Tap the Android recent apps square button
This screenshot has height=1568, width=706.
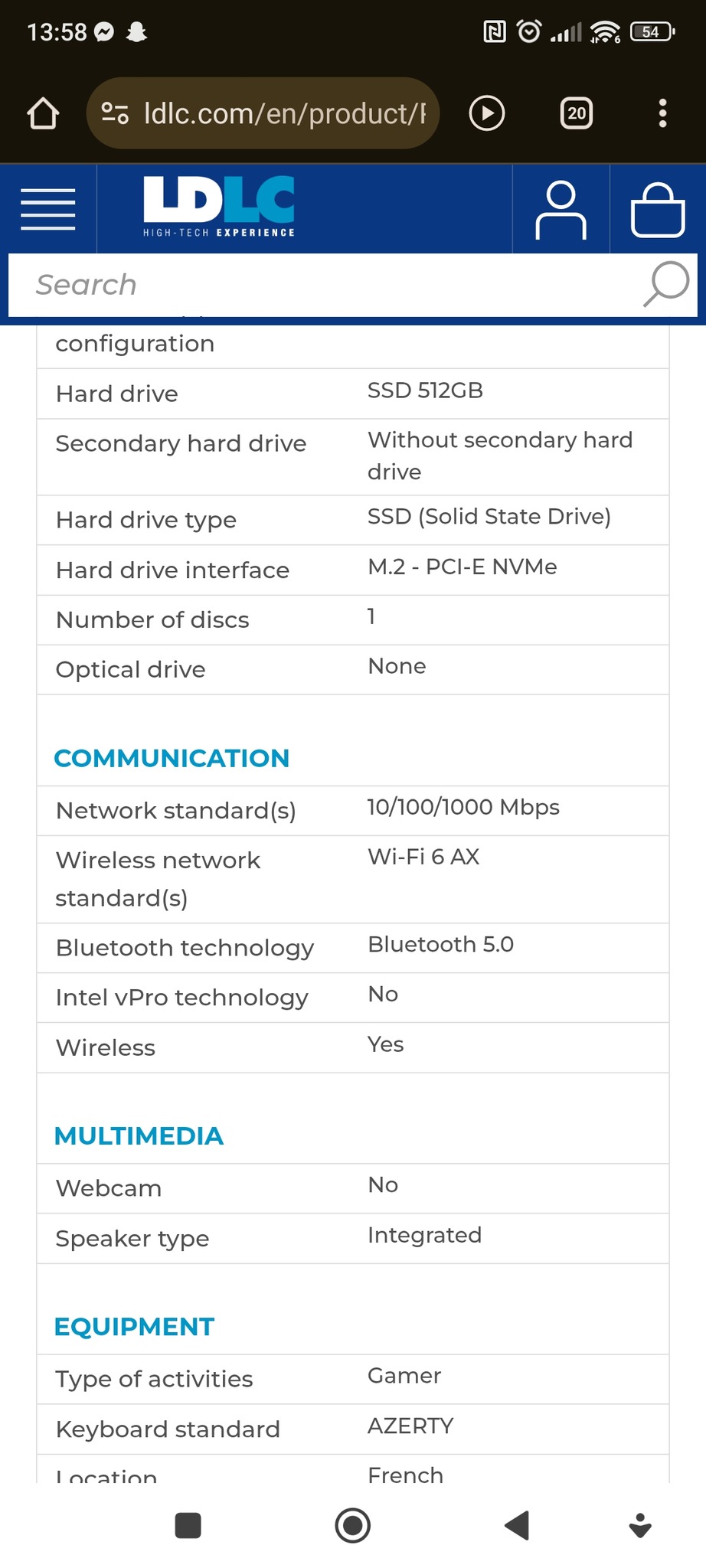point(188,1525)
